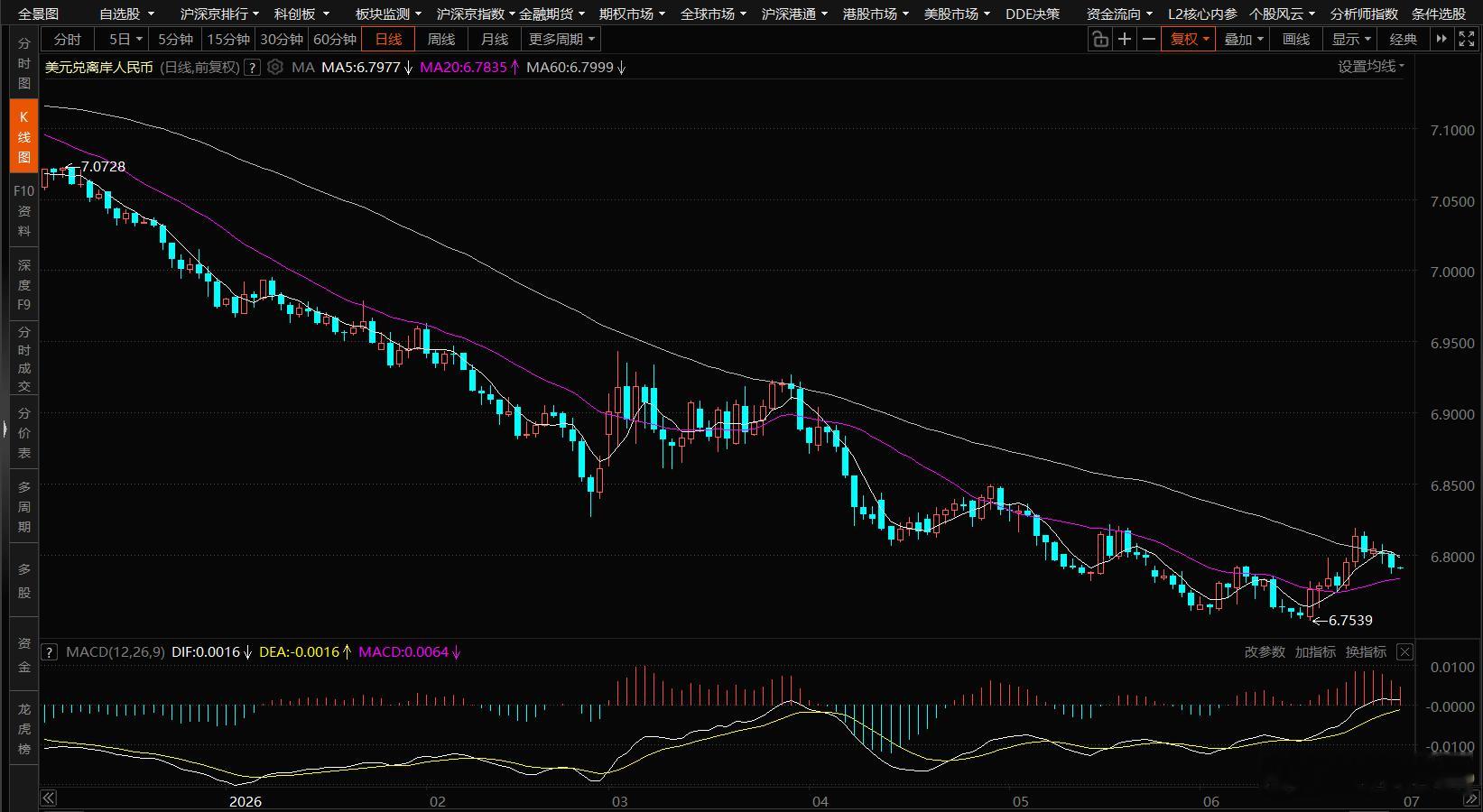The width and height of the screenshot is (1483, 812).
Task: Click 改参数 for MACD
Action: pos(1265,651)
